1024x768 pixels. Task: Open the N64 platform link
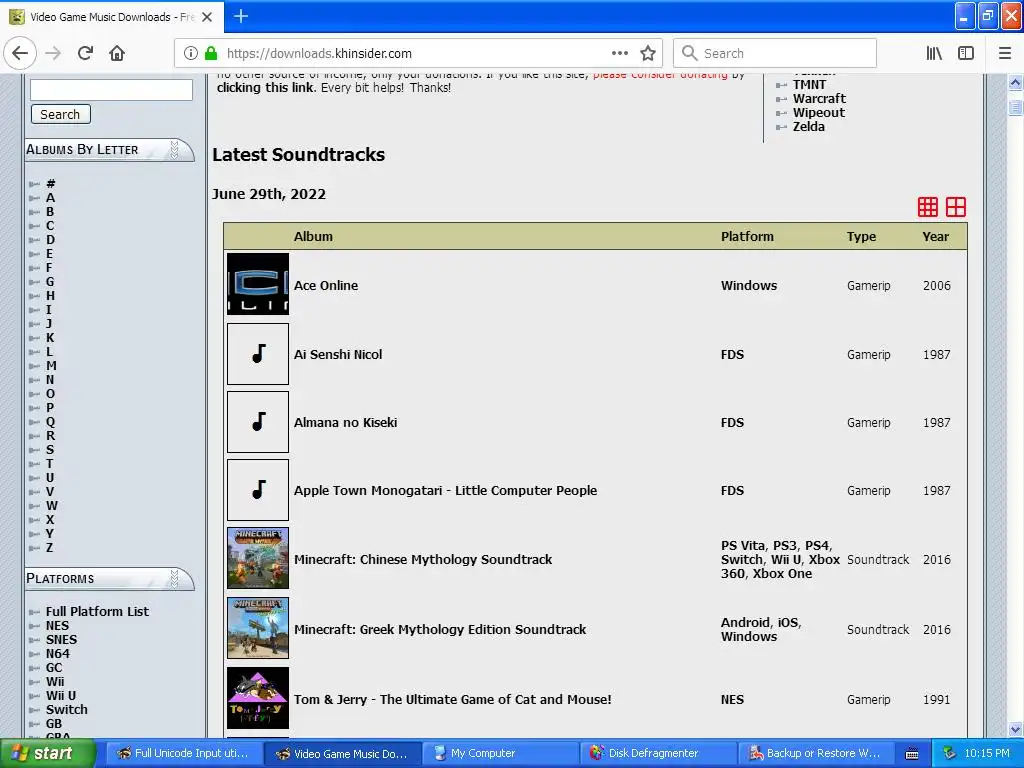(x=57, y=654)
